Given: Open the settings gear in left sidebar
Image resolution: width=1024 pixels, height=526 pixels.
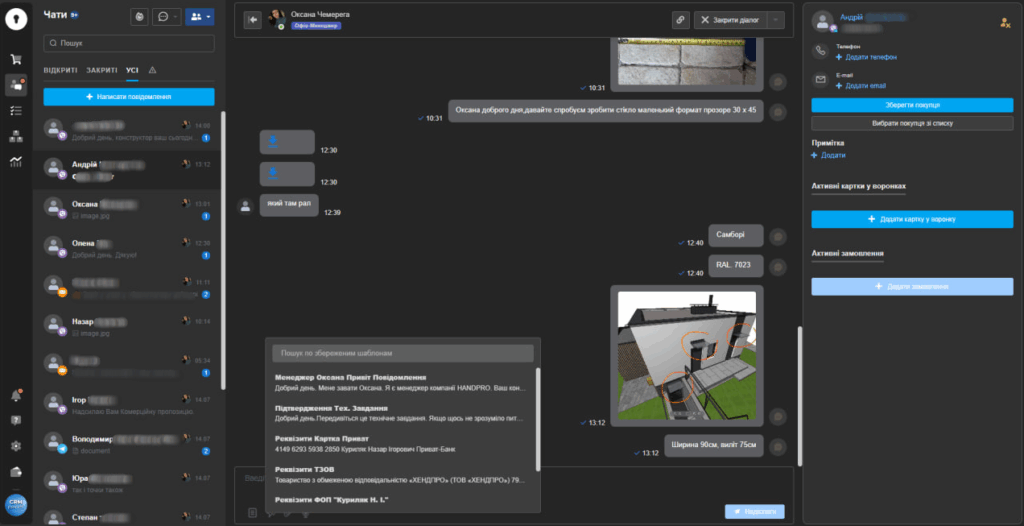Looking at the screenshot, I should (x=16, y=446).
